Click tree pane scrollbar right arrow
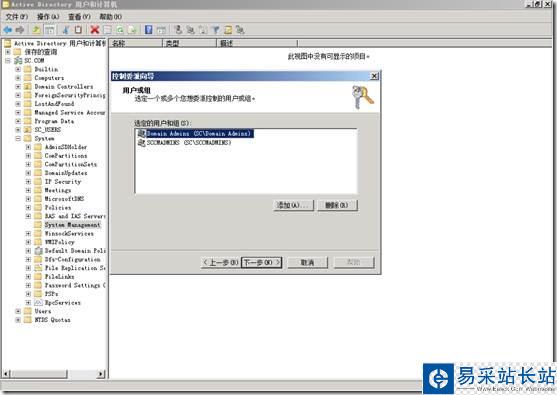Viewport: 557px width, 395px height. [x=102, y=374]
